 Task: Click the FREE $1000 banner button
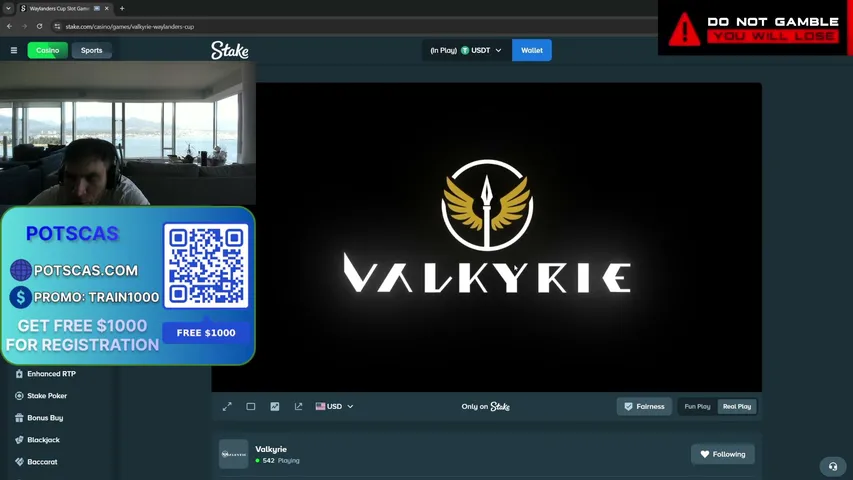206,333
